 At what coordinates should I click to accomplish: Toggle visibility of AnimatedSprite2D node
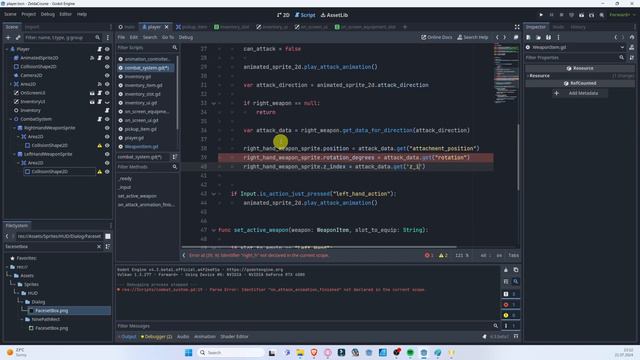click(x=107, y=58)
